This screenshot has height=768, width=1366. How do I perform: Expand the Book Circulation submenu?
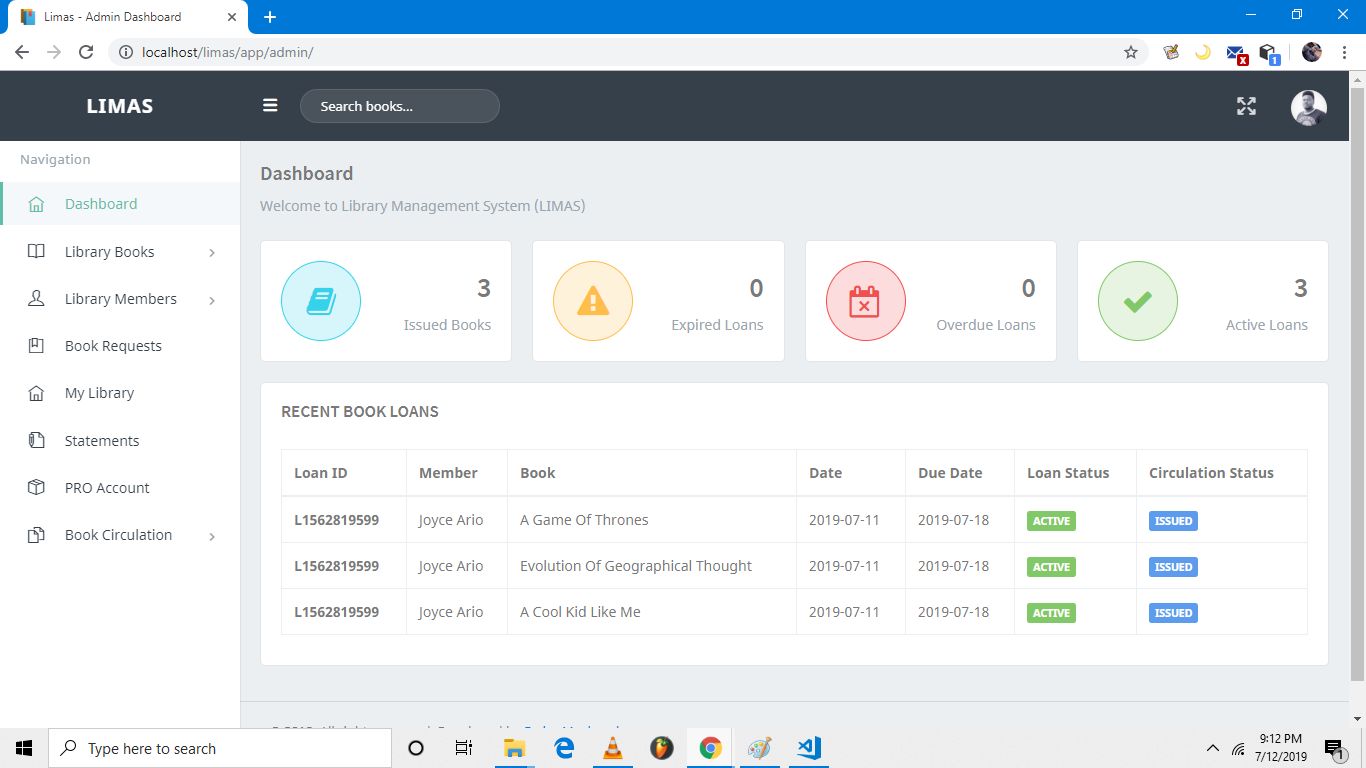pyautogui.click(x=120, y=535)
